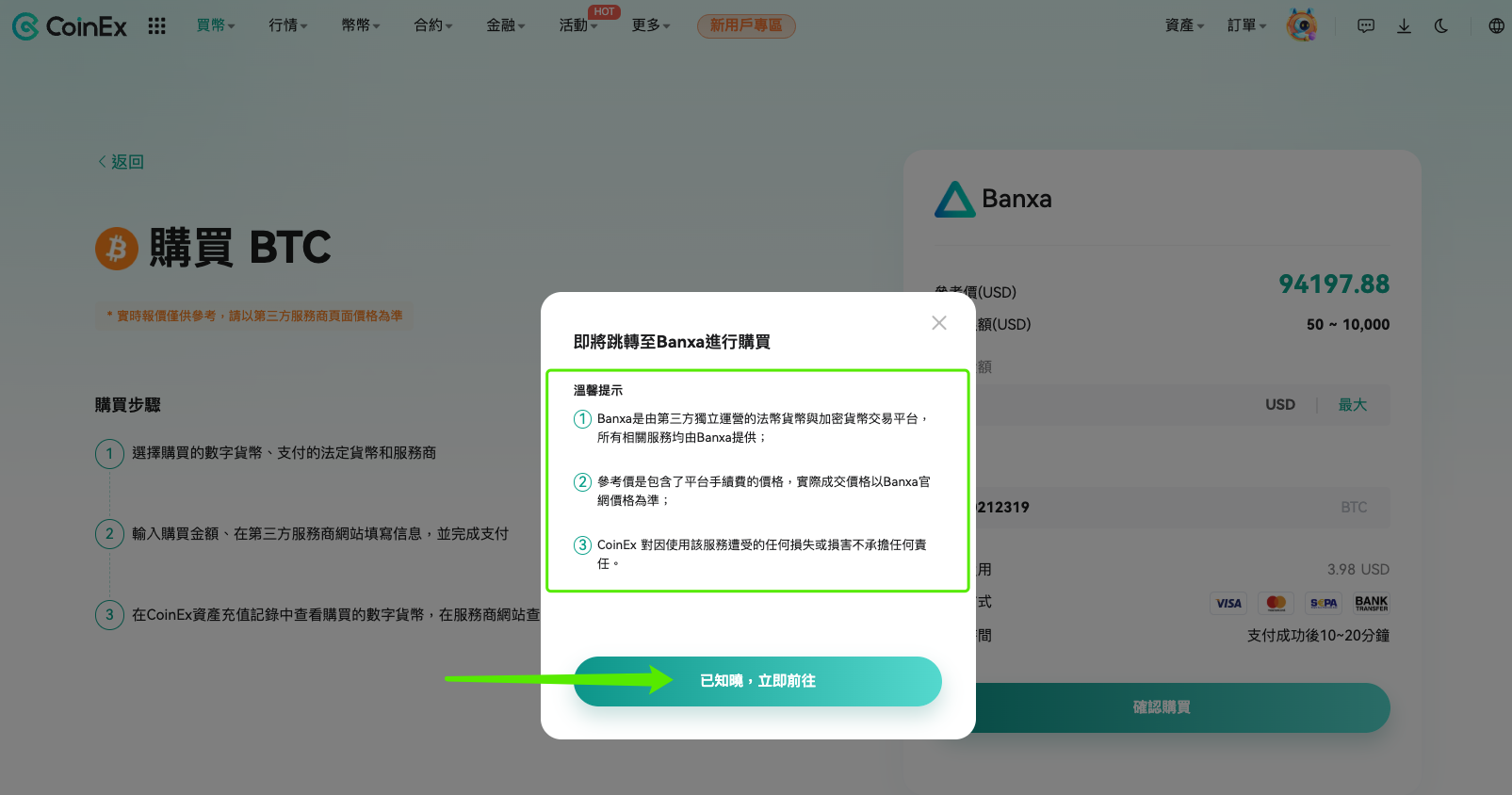Open the user avatar profile

coord(1302,25)
